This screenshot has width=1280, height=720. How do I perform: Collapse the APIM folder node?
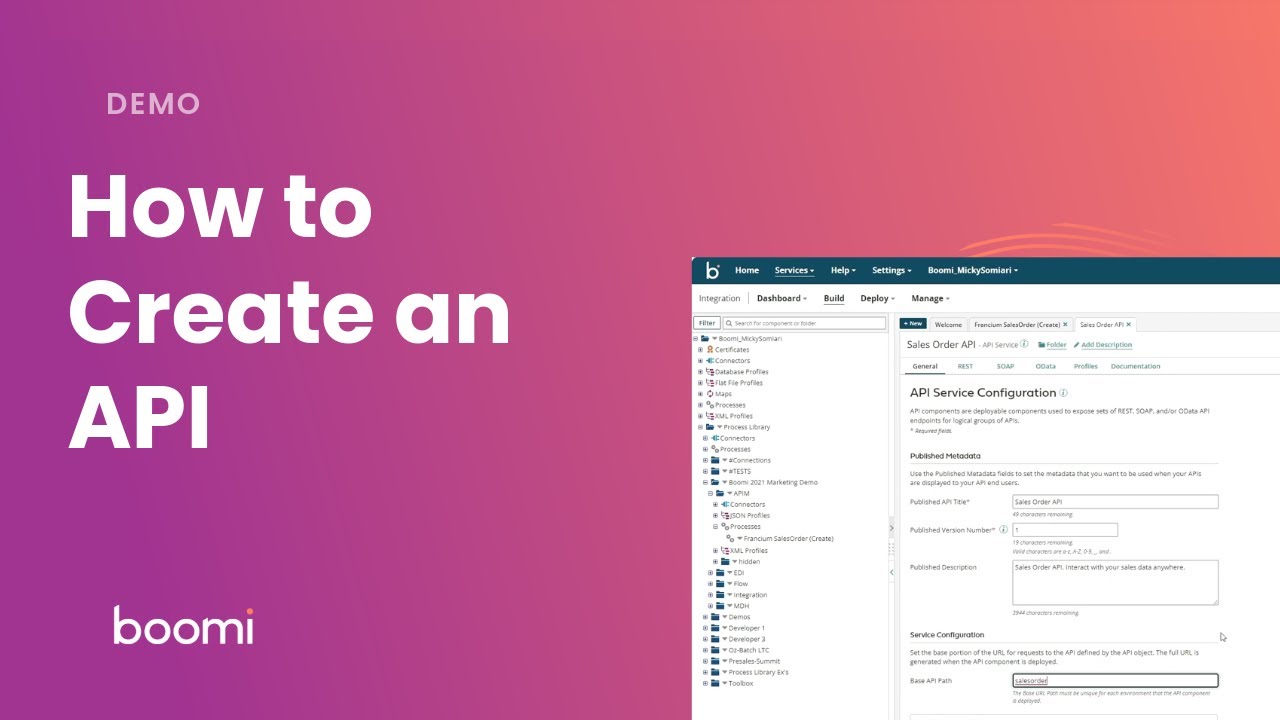[710, 494]
